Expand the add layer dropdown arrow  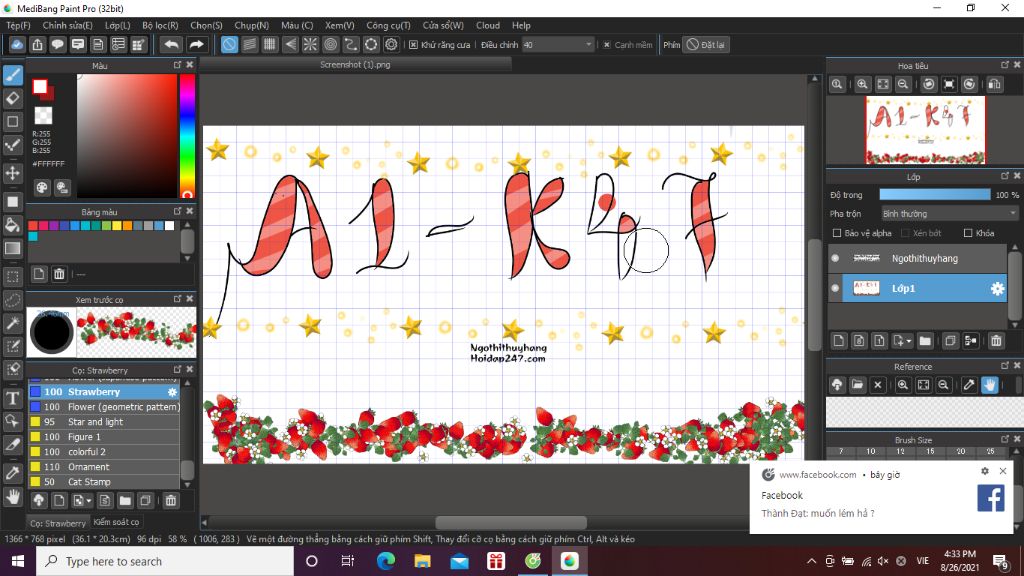[908, 341]
